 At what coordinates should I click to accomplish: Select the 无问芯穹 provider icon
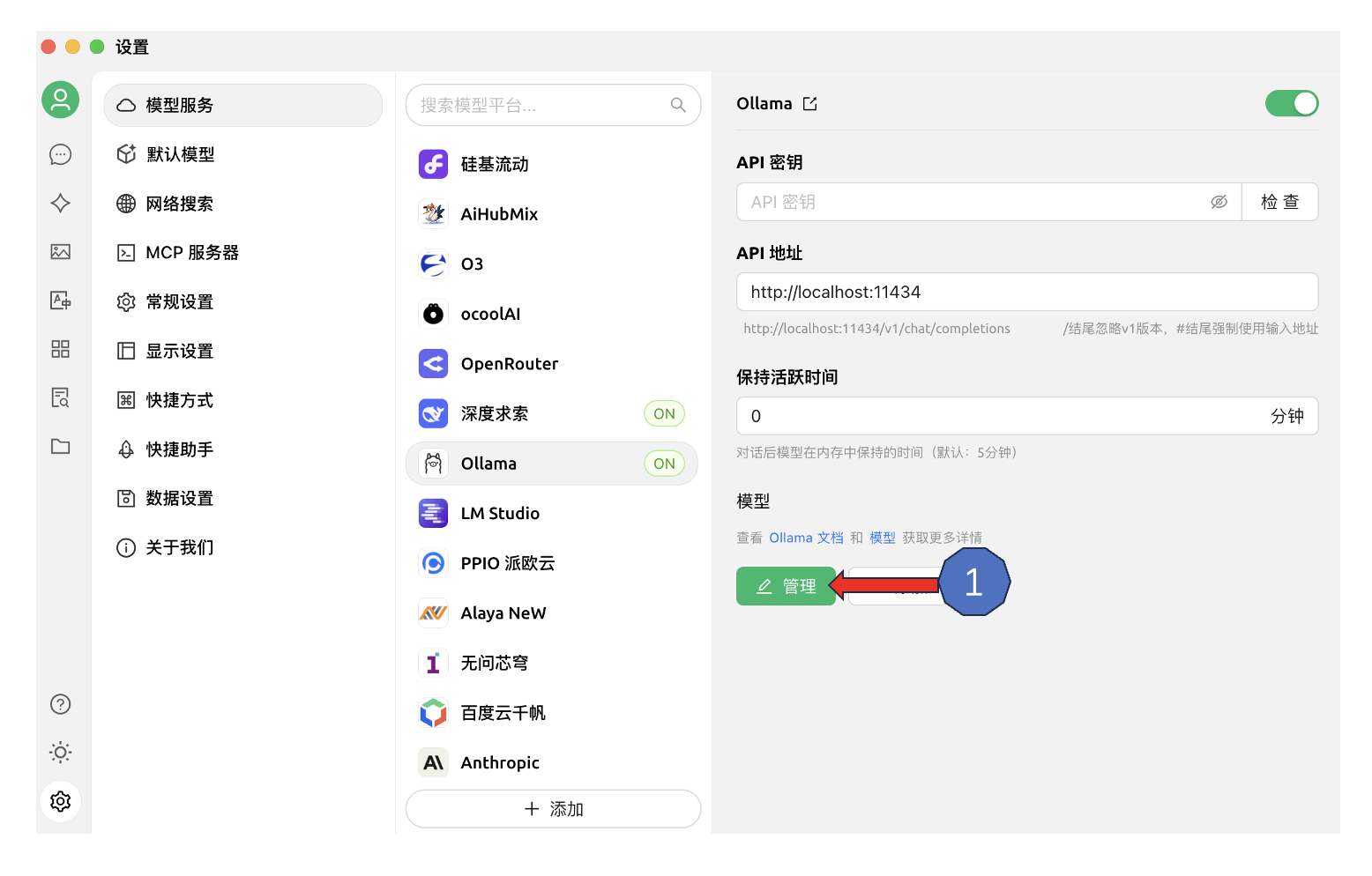(433, 663)
